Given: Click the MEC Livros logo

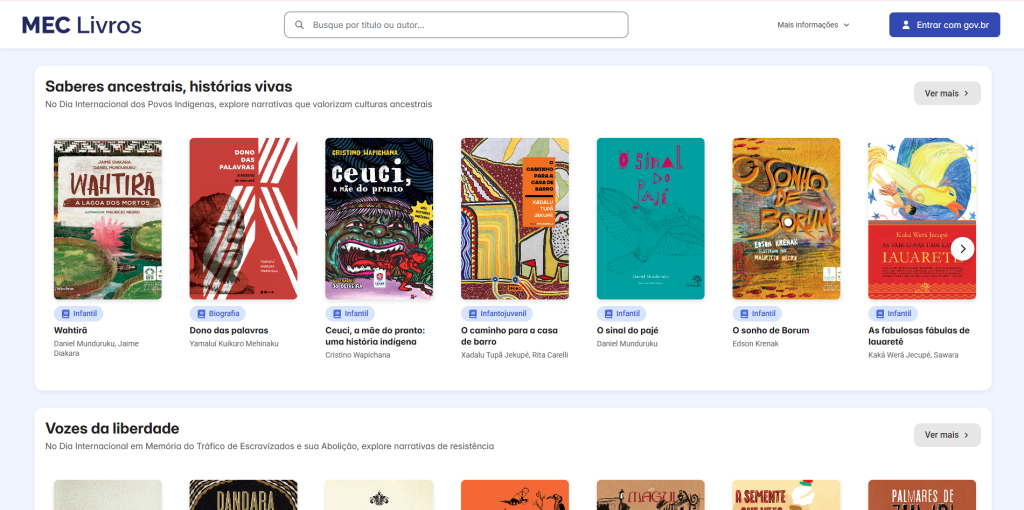Looking at the screenshot, I should pyautogui.click(x=82, y=25).
